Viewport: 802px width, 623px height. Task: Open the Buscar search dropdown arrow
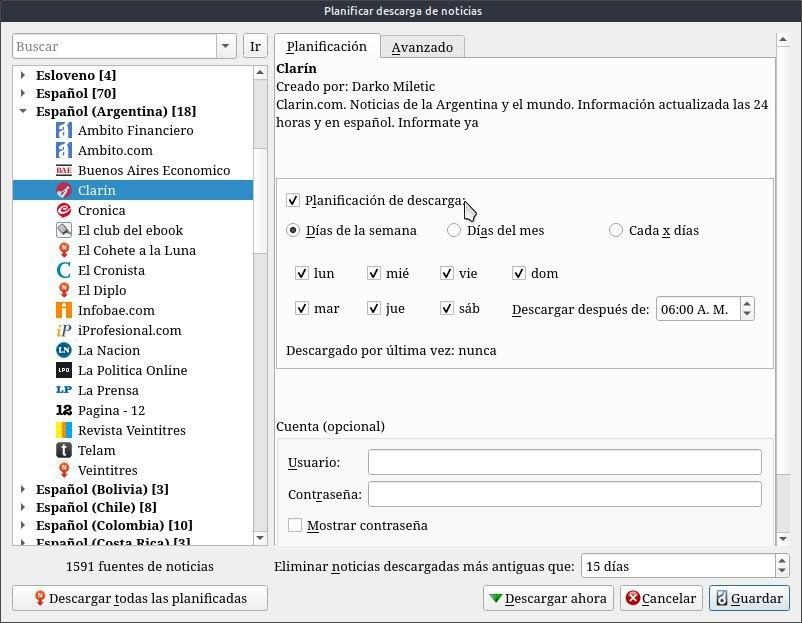click(x=226, y=47)
